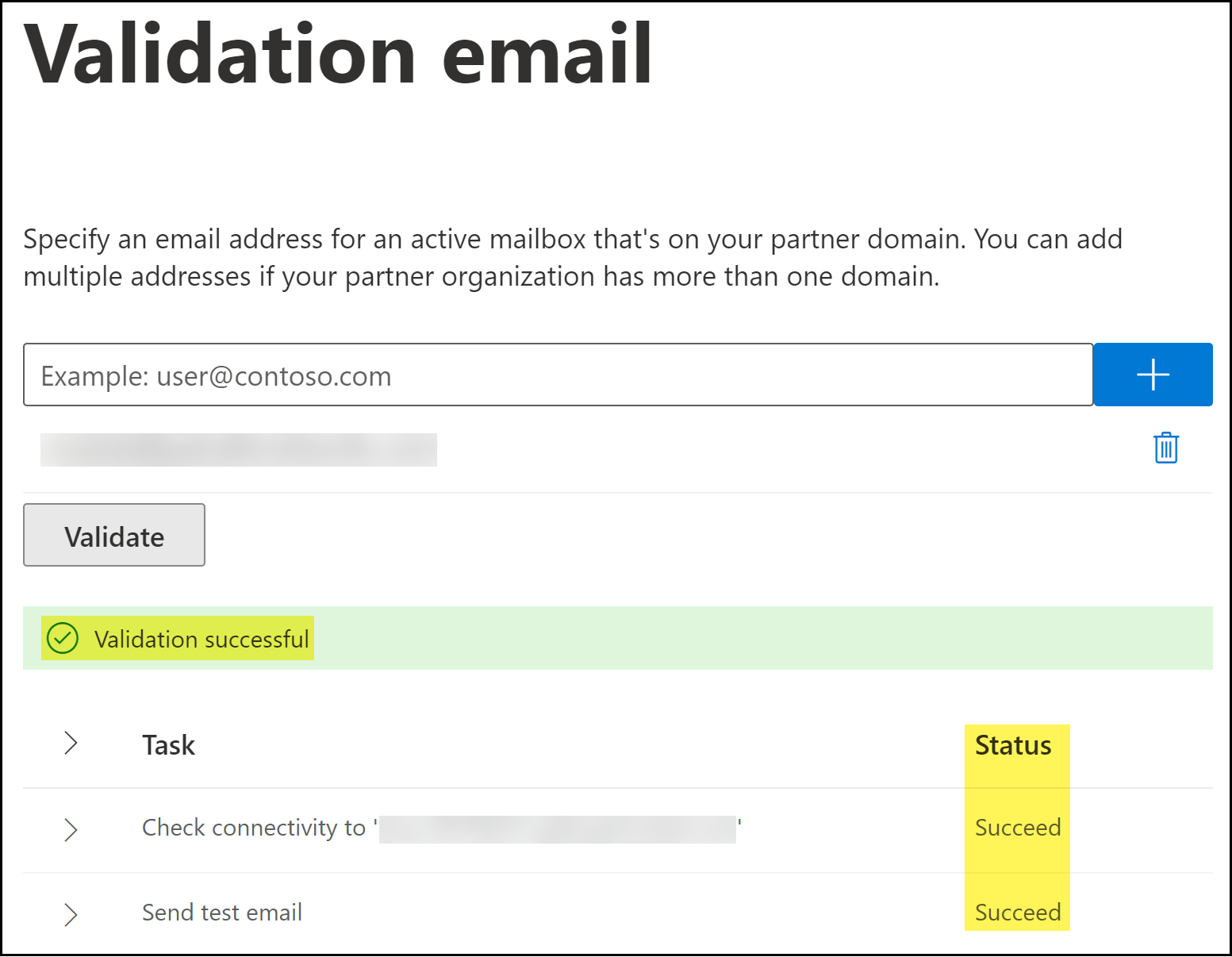Click the partner domain instruction paragraph
Viewport: 1232px width, 957px height.
click(x=571, y=258)
